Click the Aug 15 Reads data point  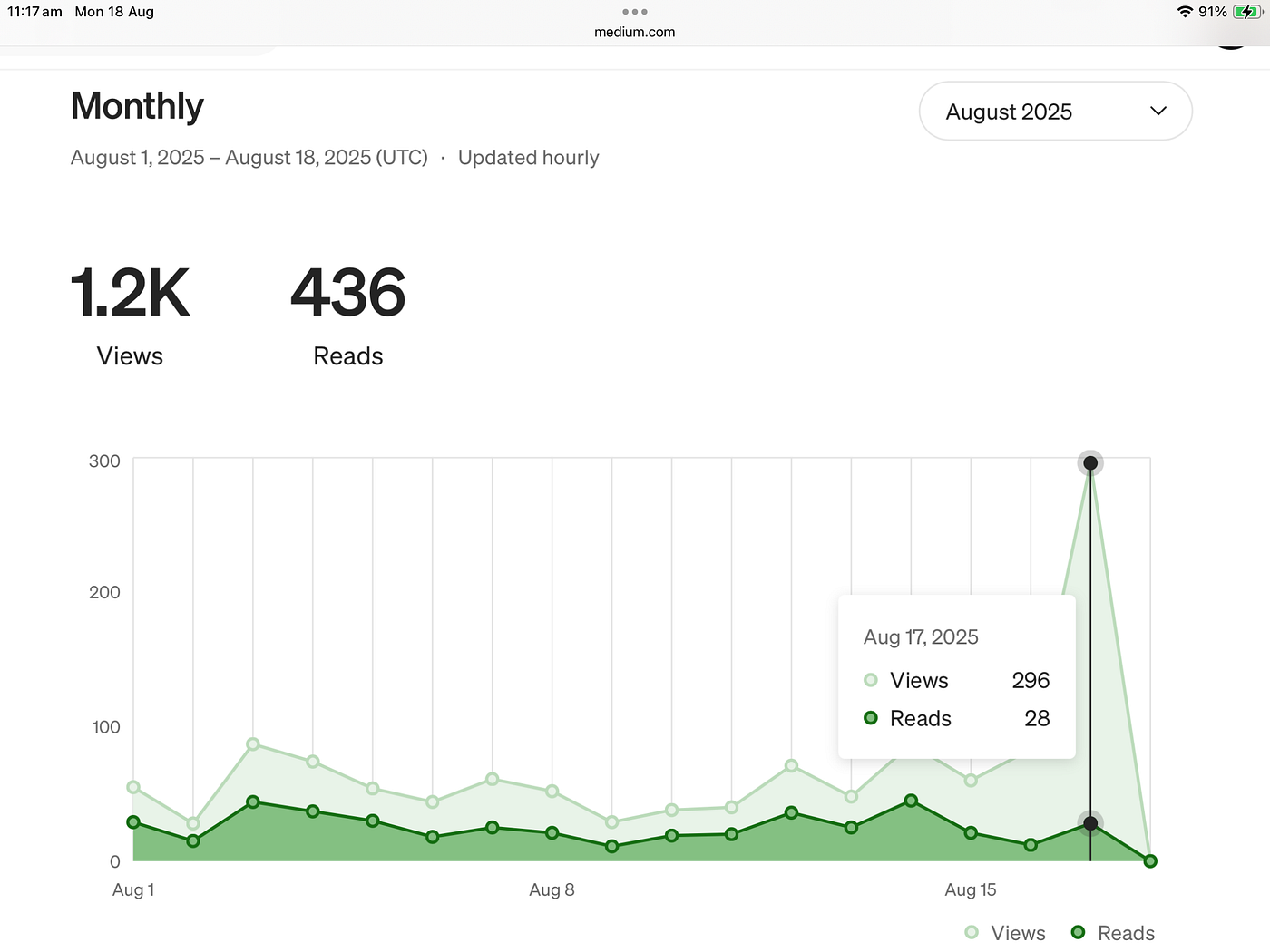coord(971,832)
